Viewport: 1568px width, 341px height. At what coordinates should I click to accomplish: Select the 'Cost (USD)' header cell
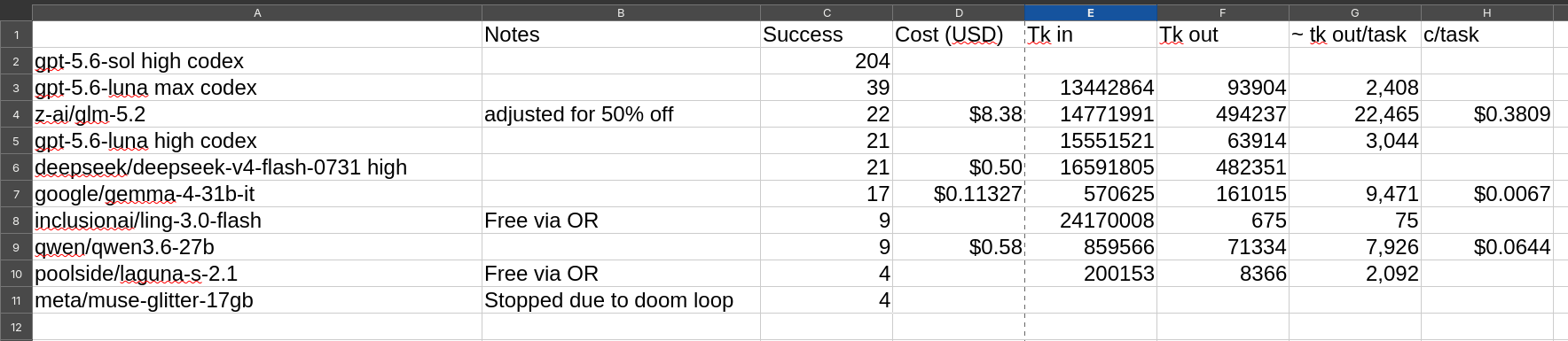959,35
